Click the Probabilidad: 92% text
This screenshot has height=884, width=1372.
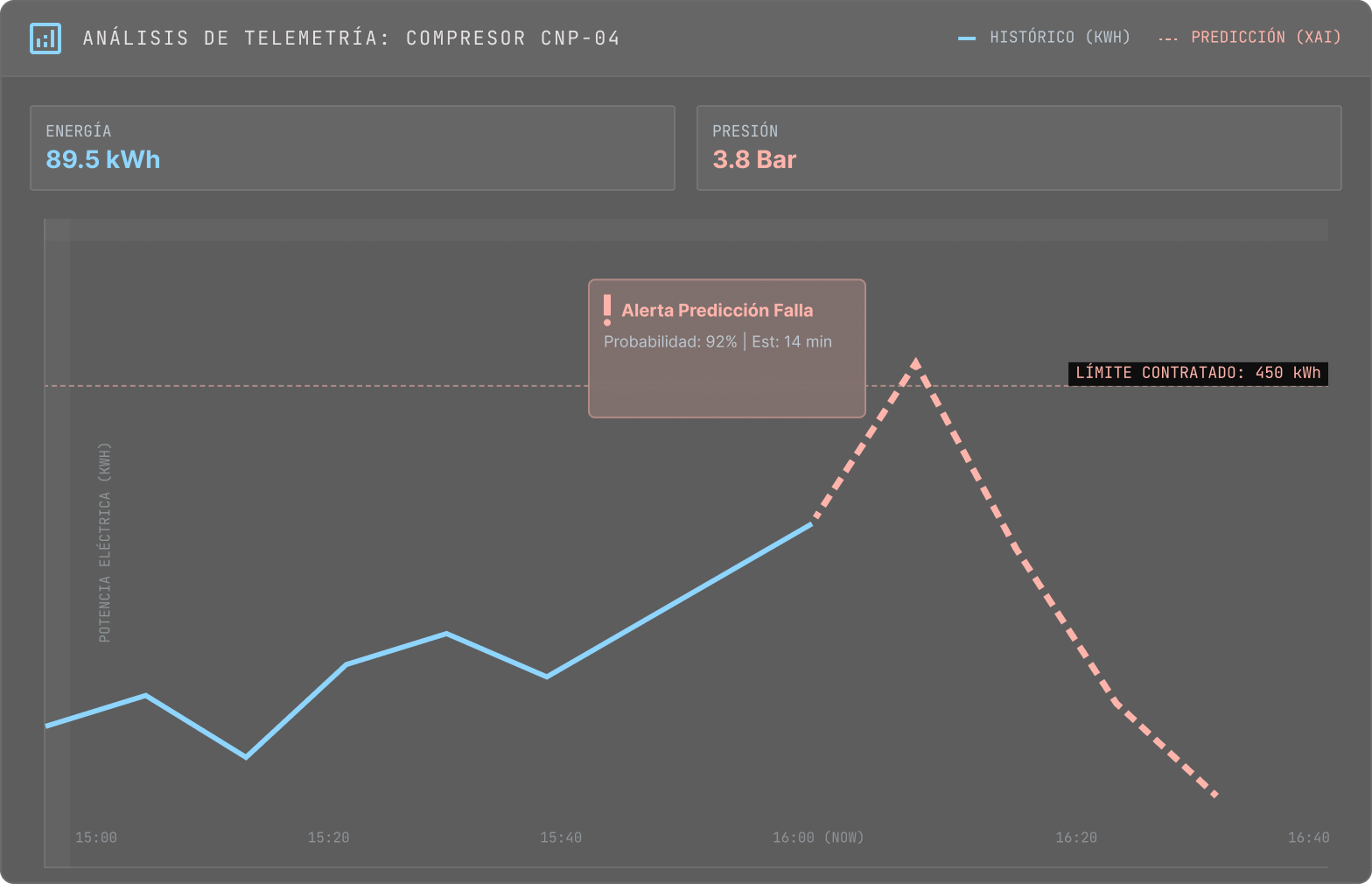[x=670, y=341]
